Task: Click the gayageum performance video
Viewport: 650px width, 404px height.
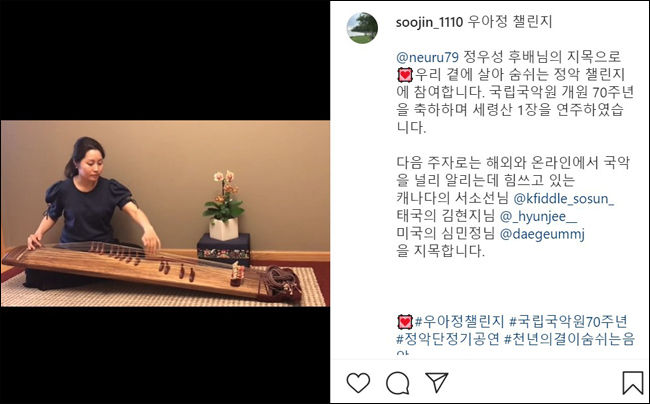Action: (x=165, y=213)
